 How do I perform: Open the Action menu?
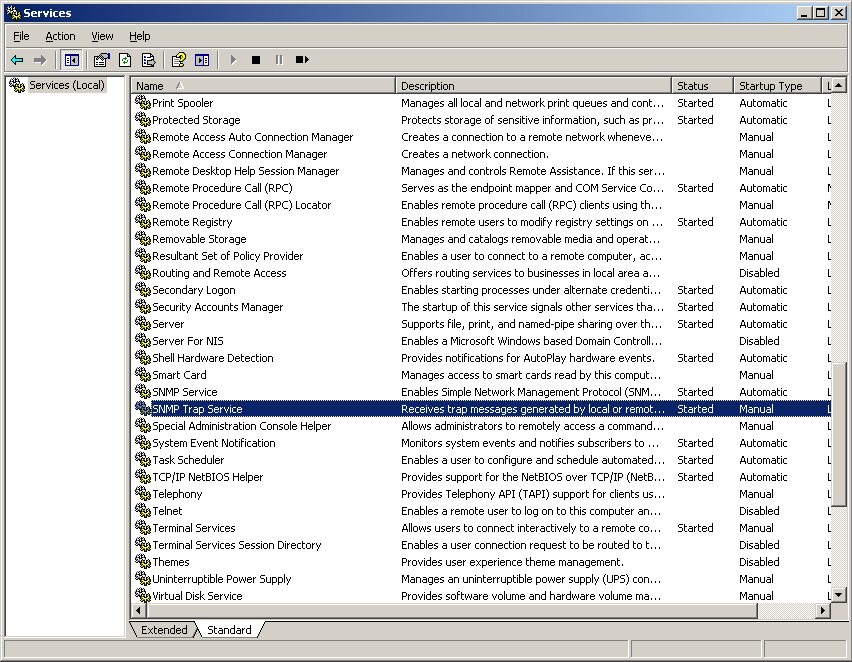[x=60, y=36]
